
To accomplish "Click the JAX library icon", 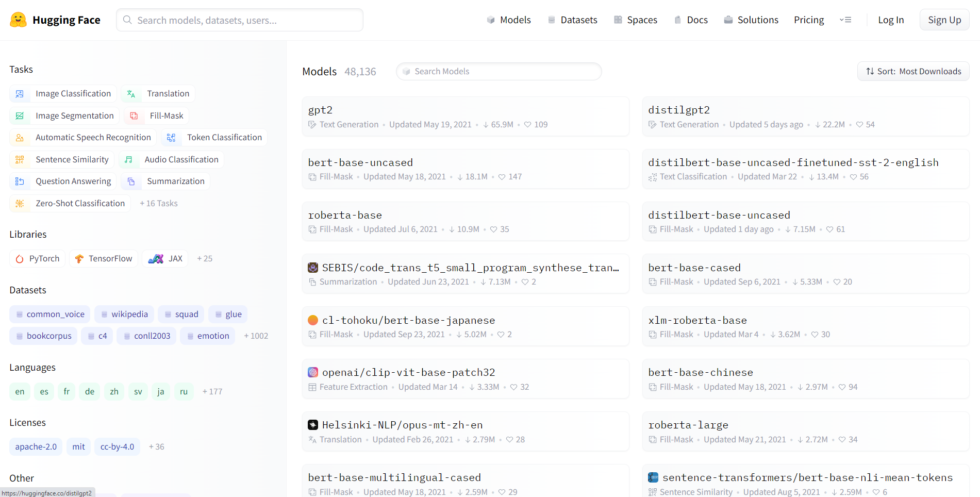I will [x=155, y=259].
